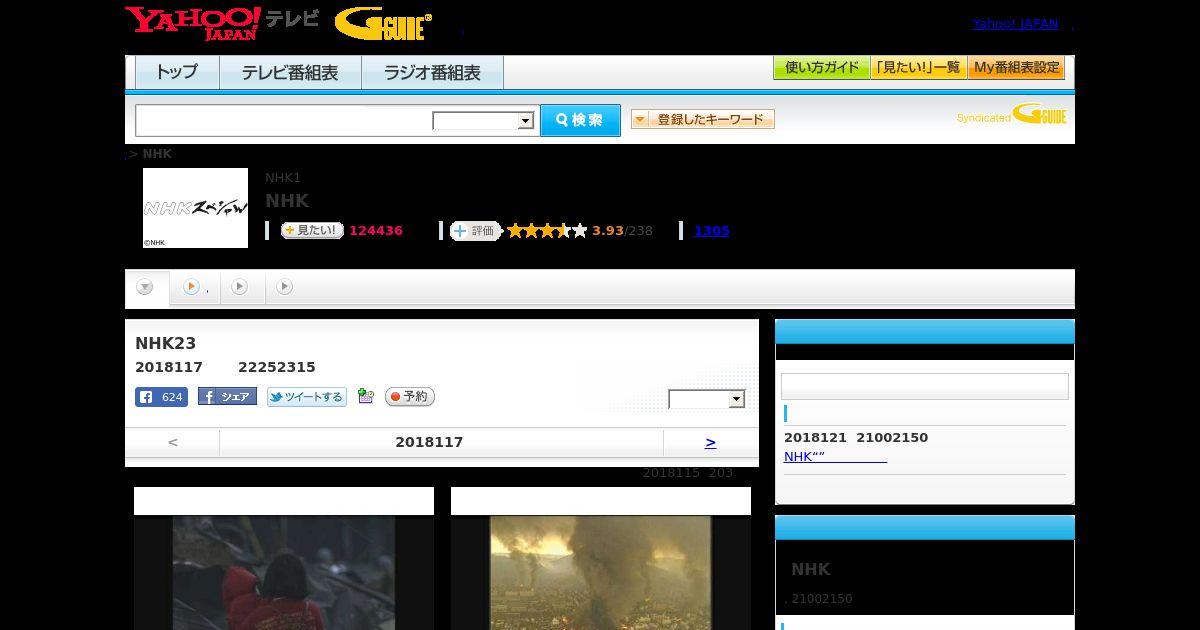Open the ラジオ番組表 tab
Image resolution: width=1200 pixels, height=630 pixels.
point(433,72)
